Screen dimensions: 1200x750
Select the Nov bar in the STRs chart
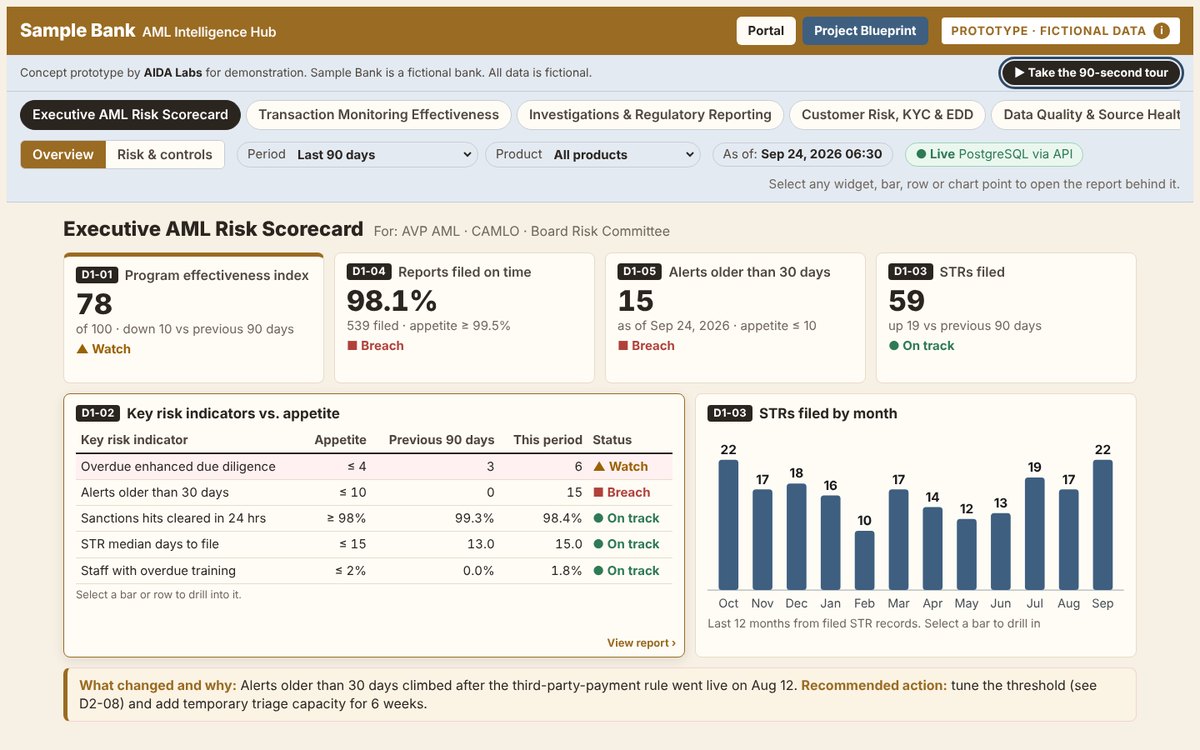point(762,540)
